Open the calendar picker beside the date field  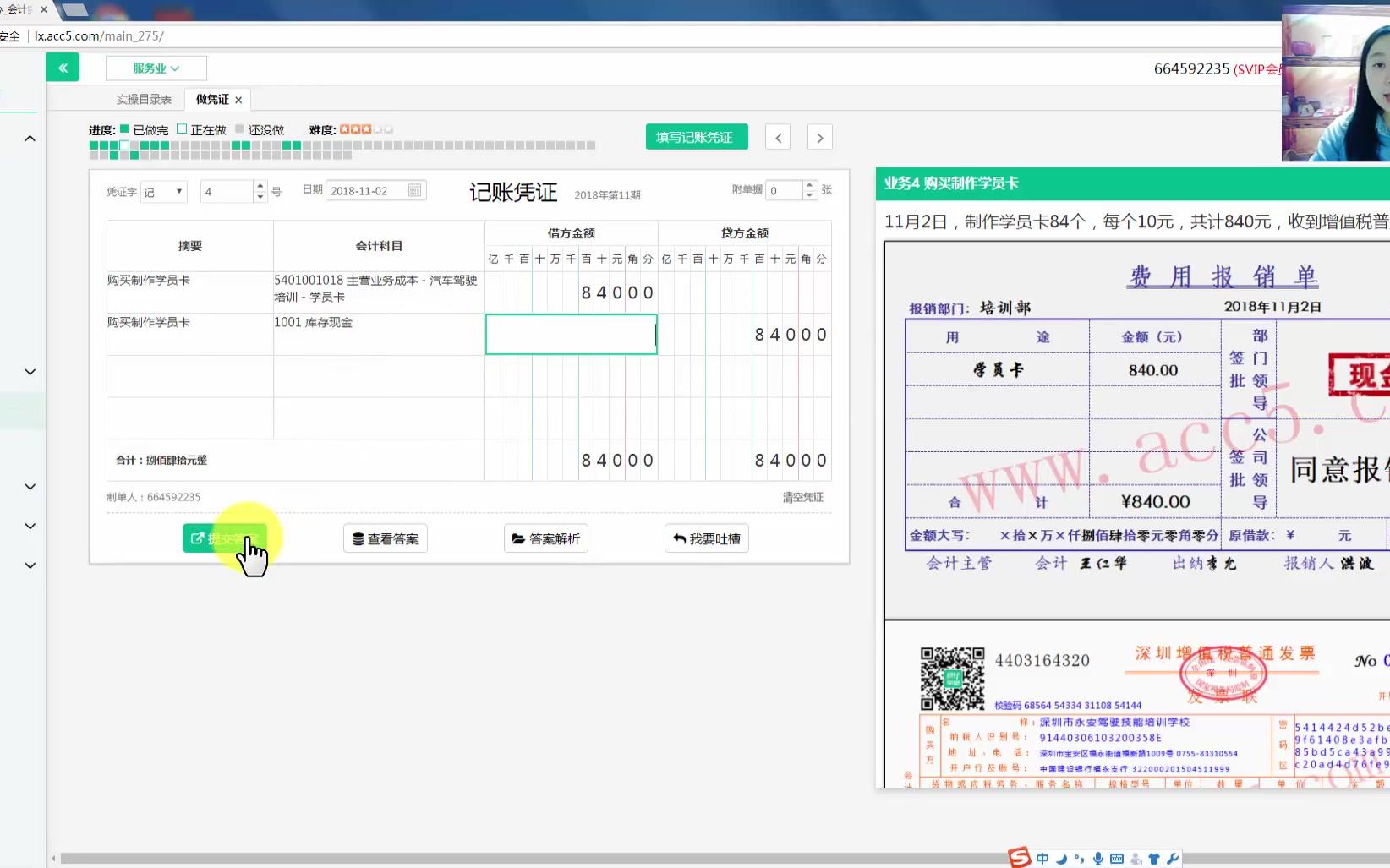[x=414, y=190]
